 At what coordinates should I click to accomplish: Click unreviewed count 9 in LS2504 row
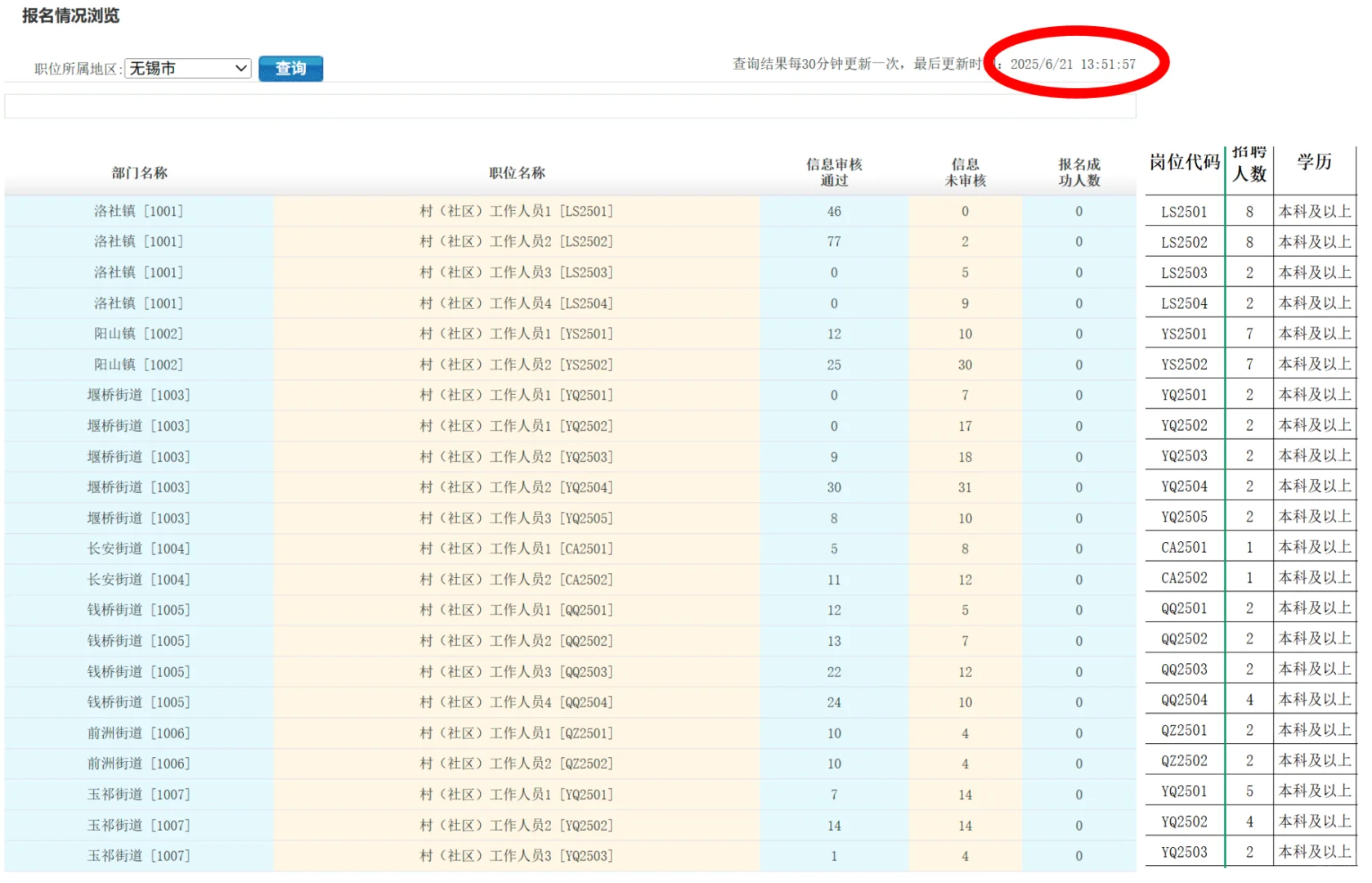tap(965, 303)
